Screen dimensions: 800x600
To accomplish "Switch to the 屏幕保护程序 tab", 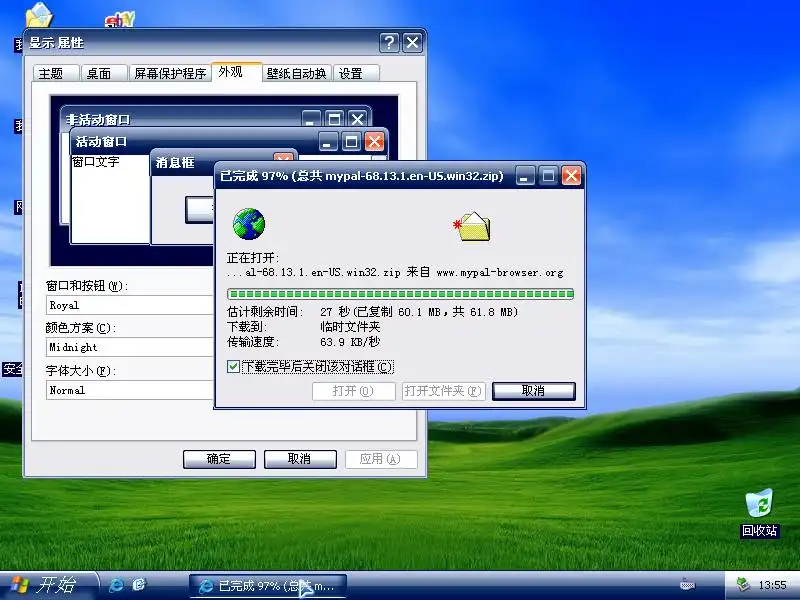I will [170, 73].
